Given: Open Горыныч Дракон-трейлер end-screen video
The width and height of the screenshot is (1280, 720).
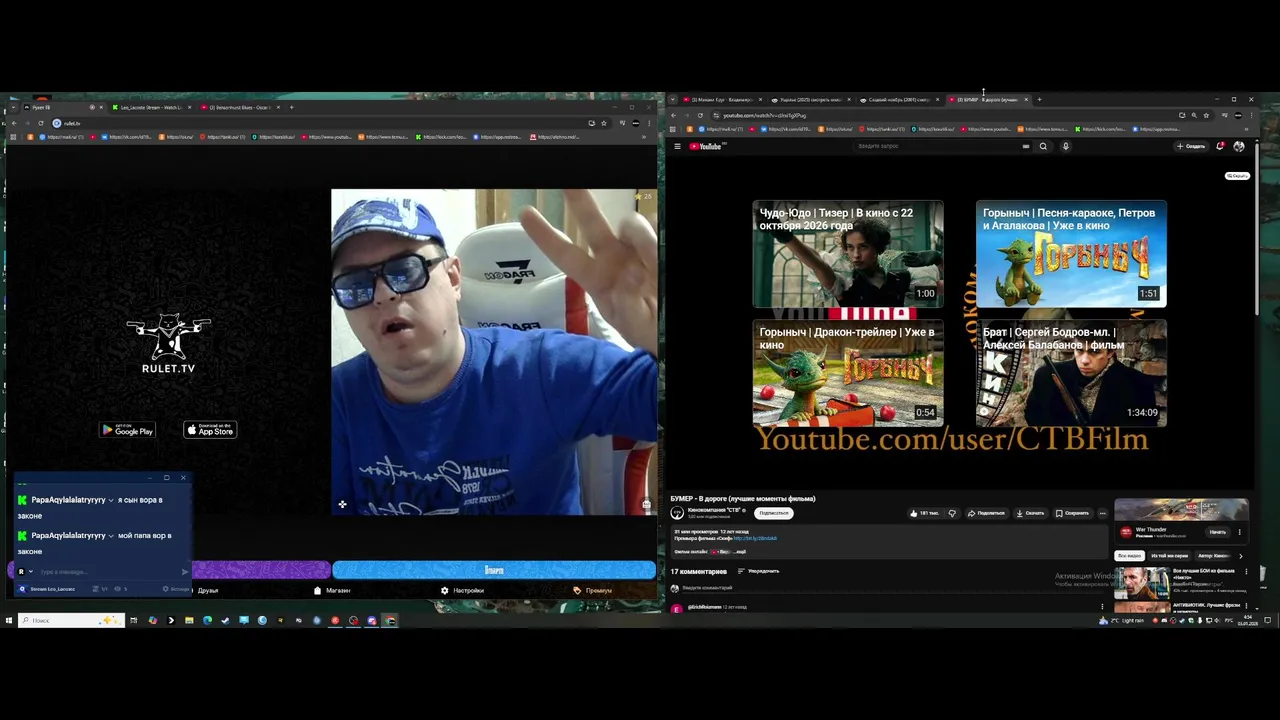Looking at the screenshot, I should tap(848, 373).
